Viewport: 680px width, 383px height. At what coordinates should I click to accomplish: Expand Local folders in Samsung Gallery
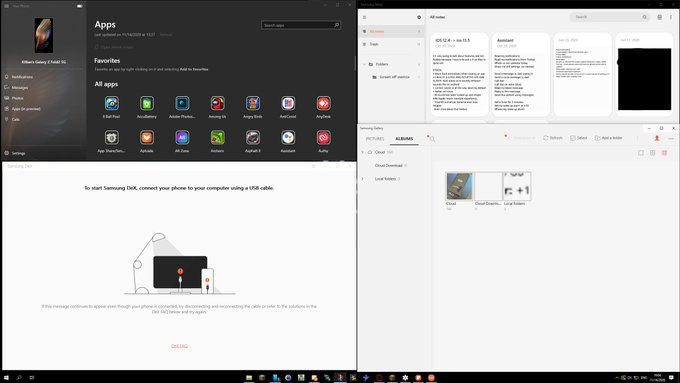point(363,179)
